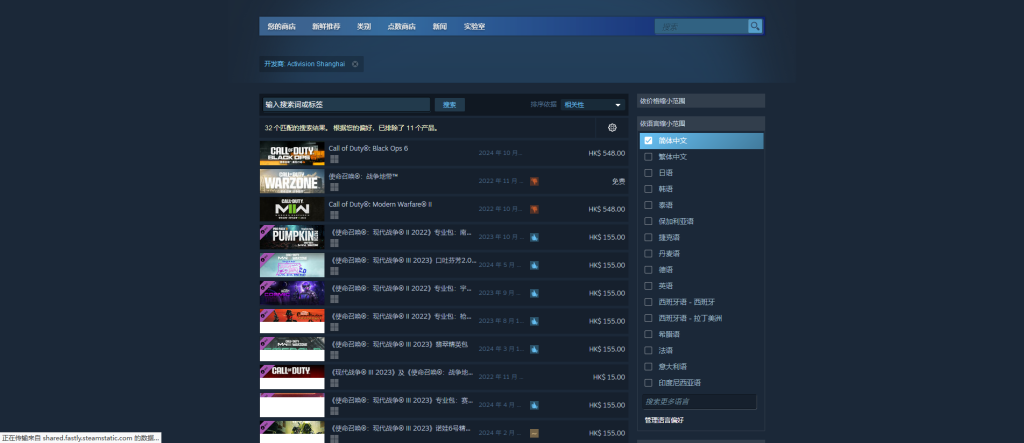Open 类别 menu in store navbar

click(x=364, y=27)
